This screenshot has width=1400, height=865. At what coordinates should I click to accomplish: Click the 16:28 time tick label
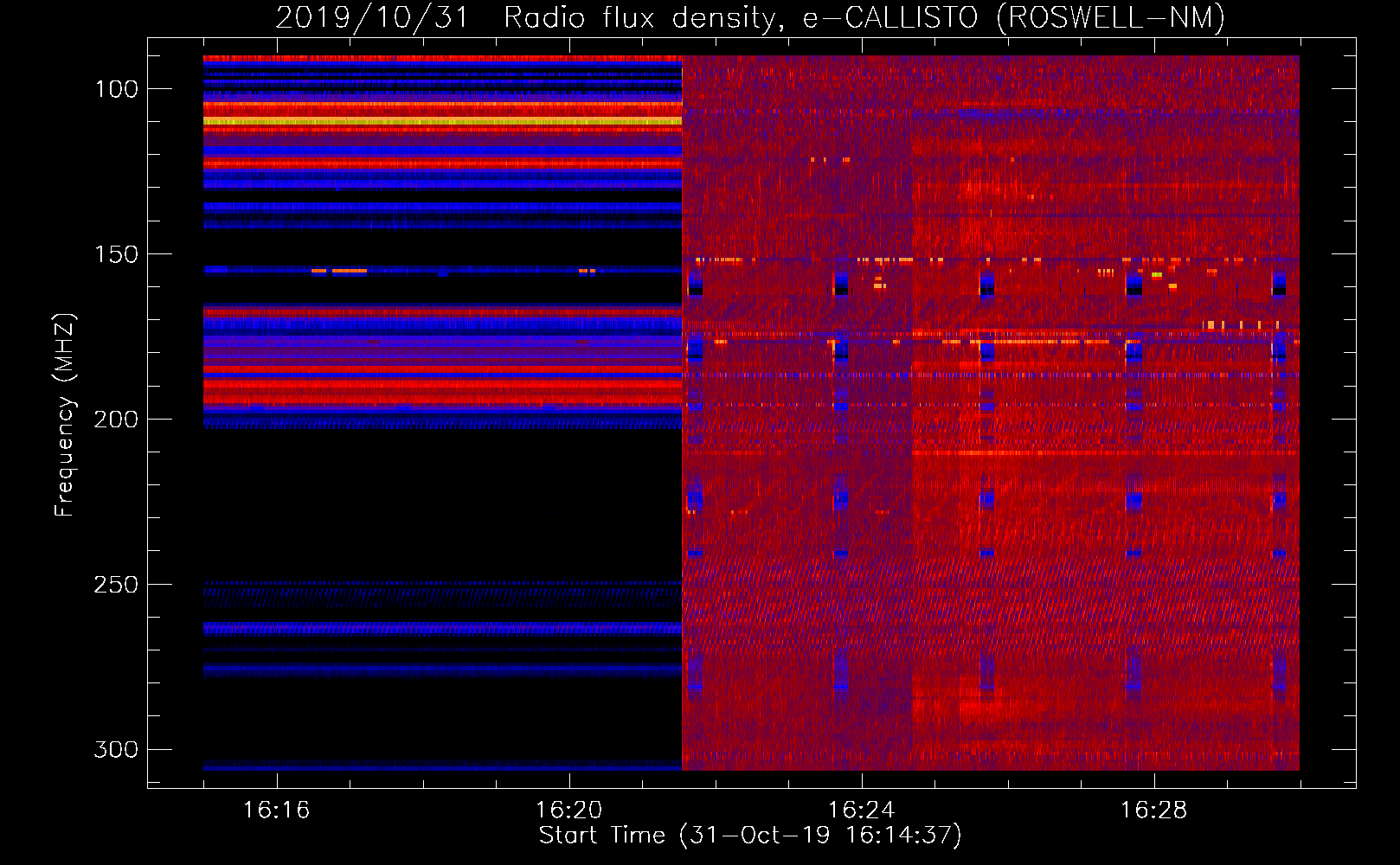tap(1153, 811)
